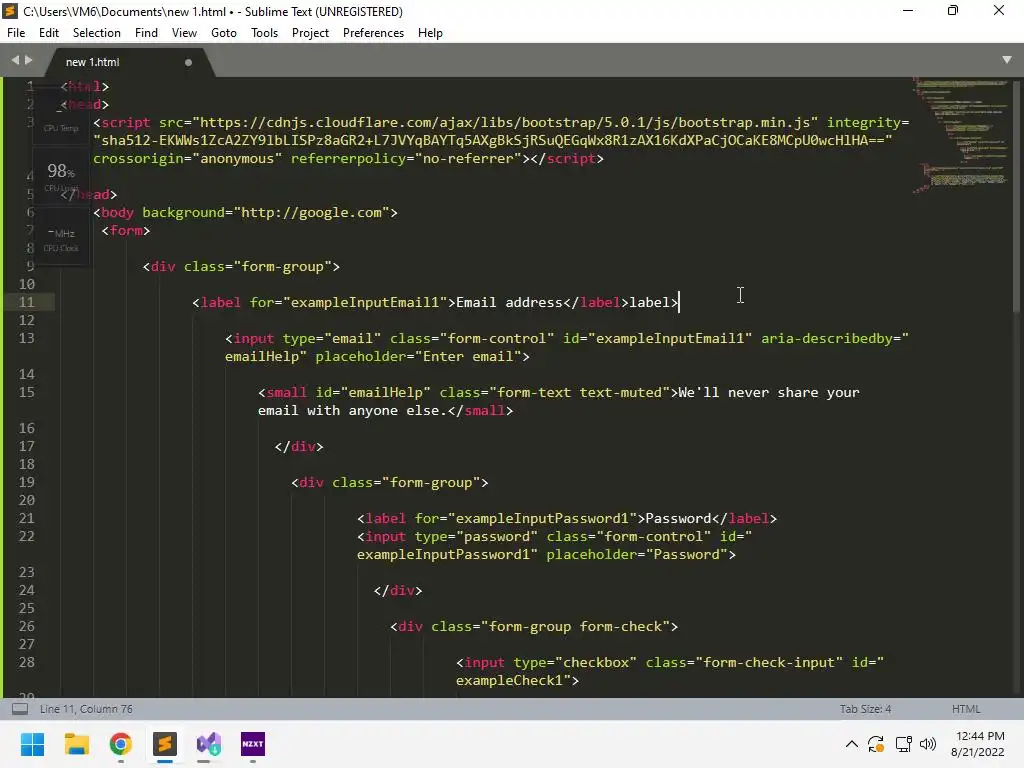This screenshot has width=1024, height=768.
Task: Open the Goto menu
Action: 223,33
